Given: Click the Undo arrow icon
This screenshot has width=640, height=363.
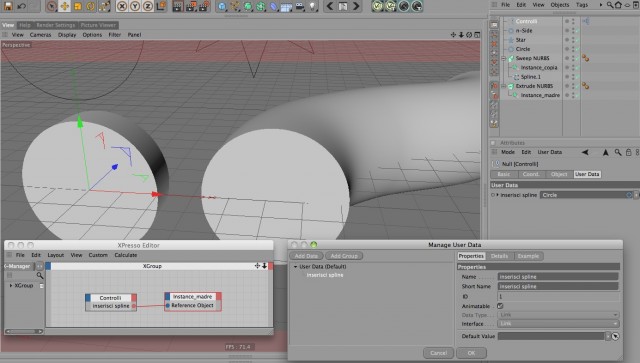Looking at the screenshot, I should pyautogui.click(x=22, y=6).
